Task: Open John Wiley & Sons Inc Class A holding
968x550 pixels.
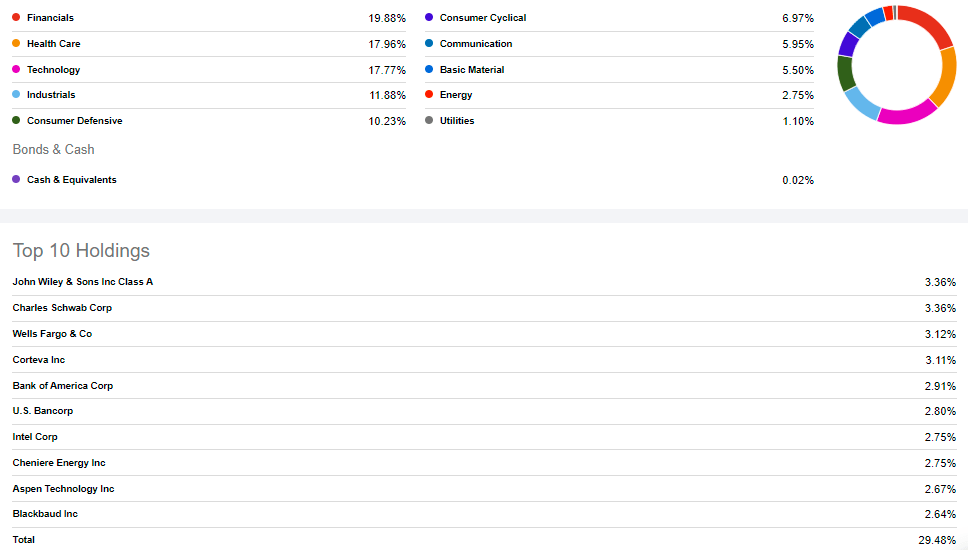Action: tap(83, 282)
